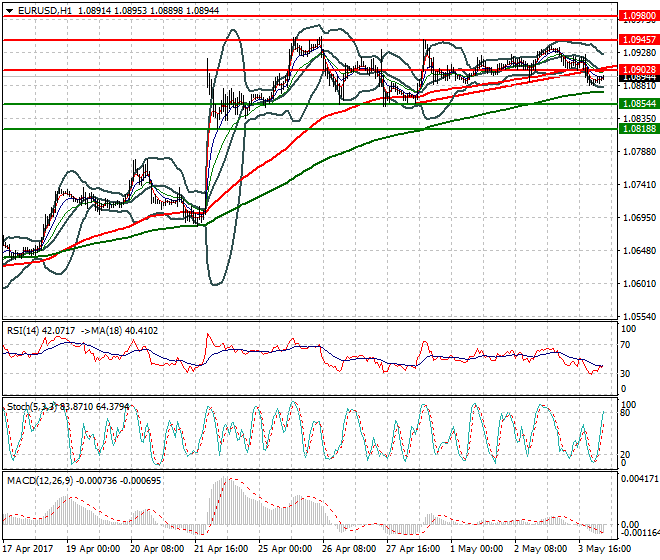Screen dimensions: 660x560
Task: Click the 1.06010 price scale value
Action: (x=639, y=284)
